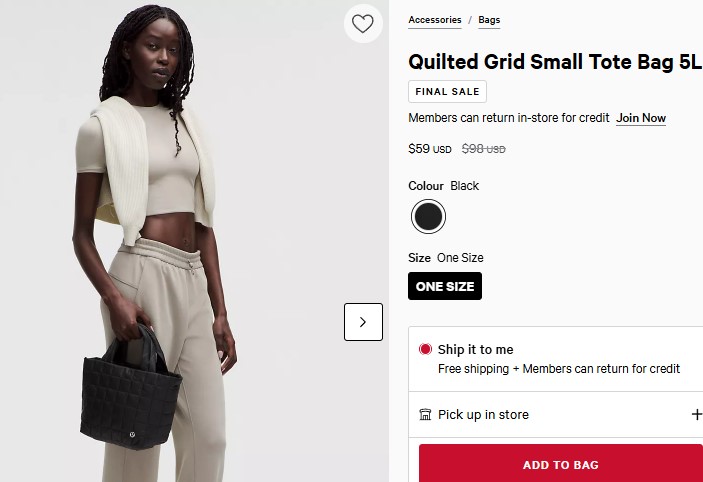The width and height of the screenshot is (703, 482).
Task: Click the FINAL SALE badge
Action: point(447,91)
